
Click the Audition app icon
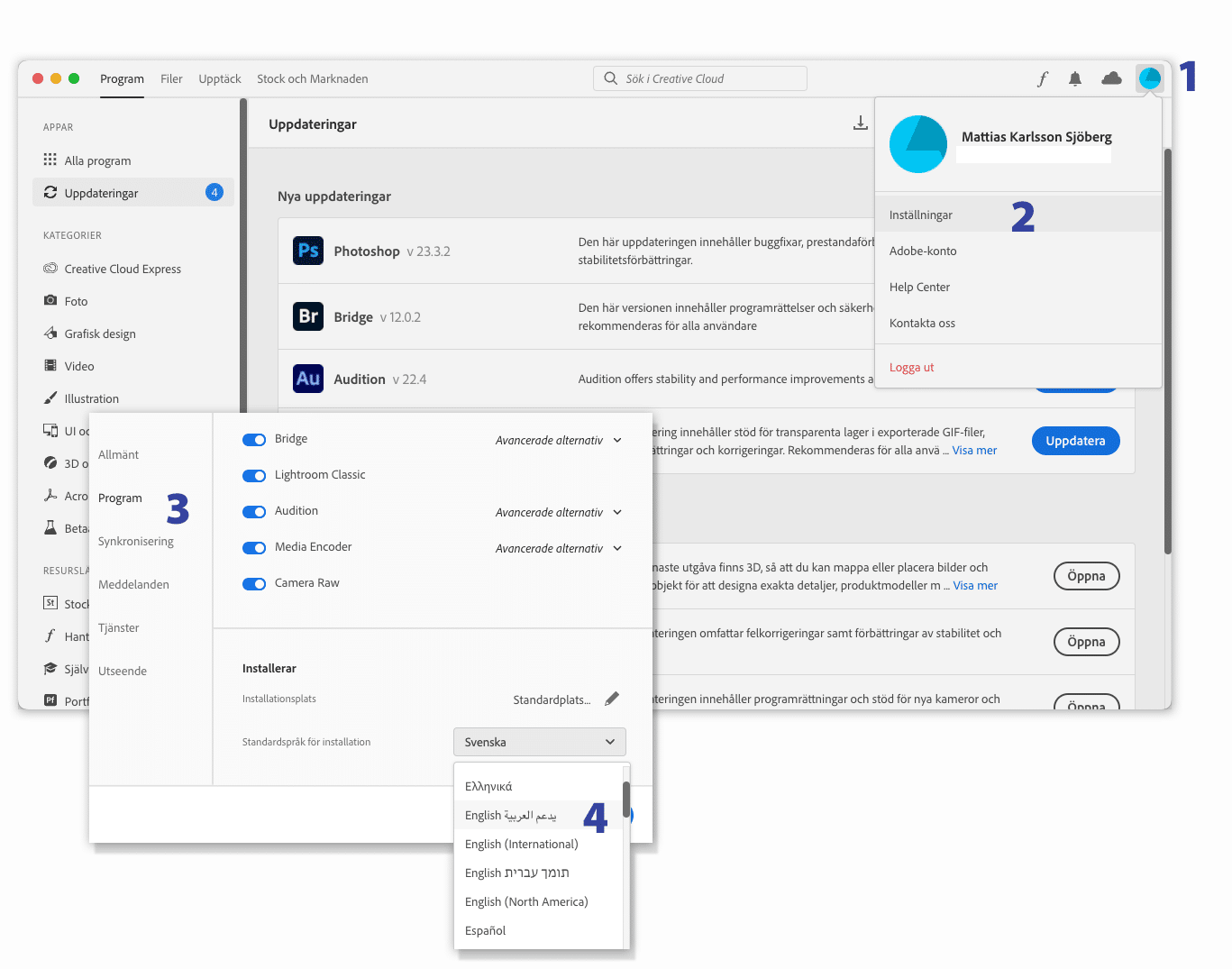[308, 379]
